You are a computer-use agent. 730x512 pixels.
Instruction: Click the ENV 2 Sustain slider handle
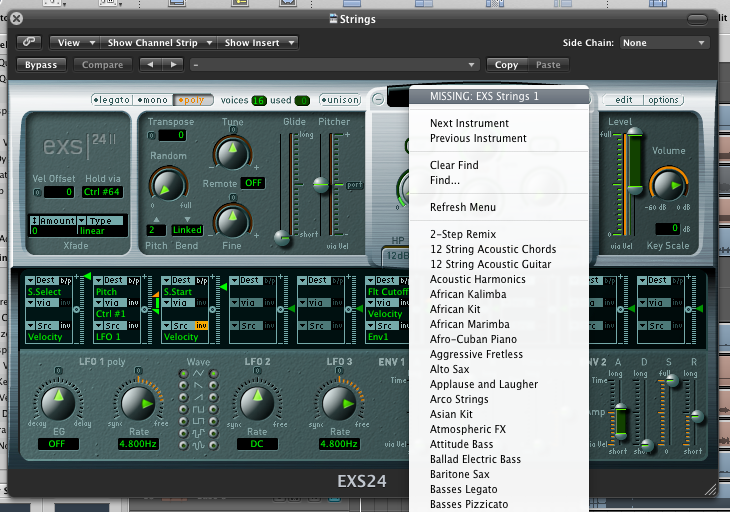coord(671,381)
